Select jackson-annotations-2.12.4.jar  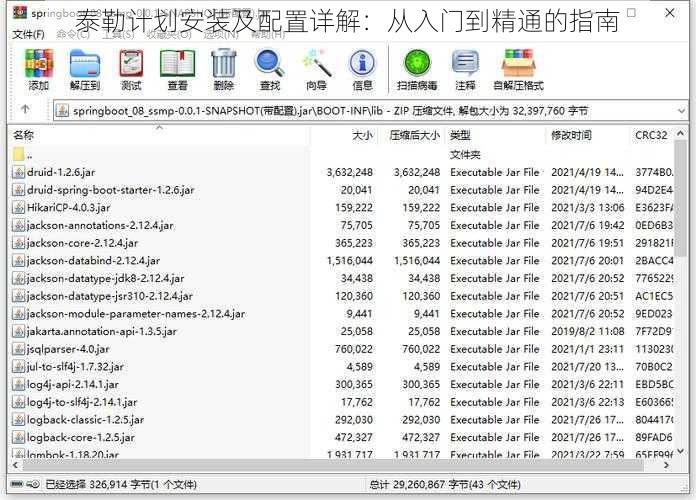click(x=100, y=226)
